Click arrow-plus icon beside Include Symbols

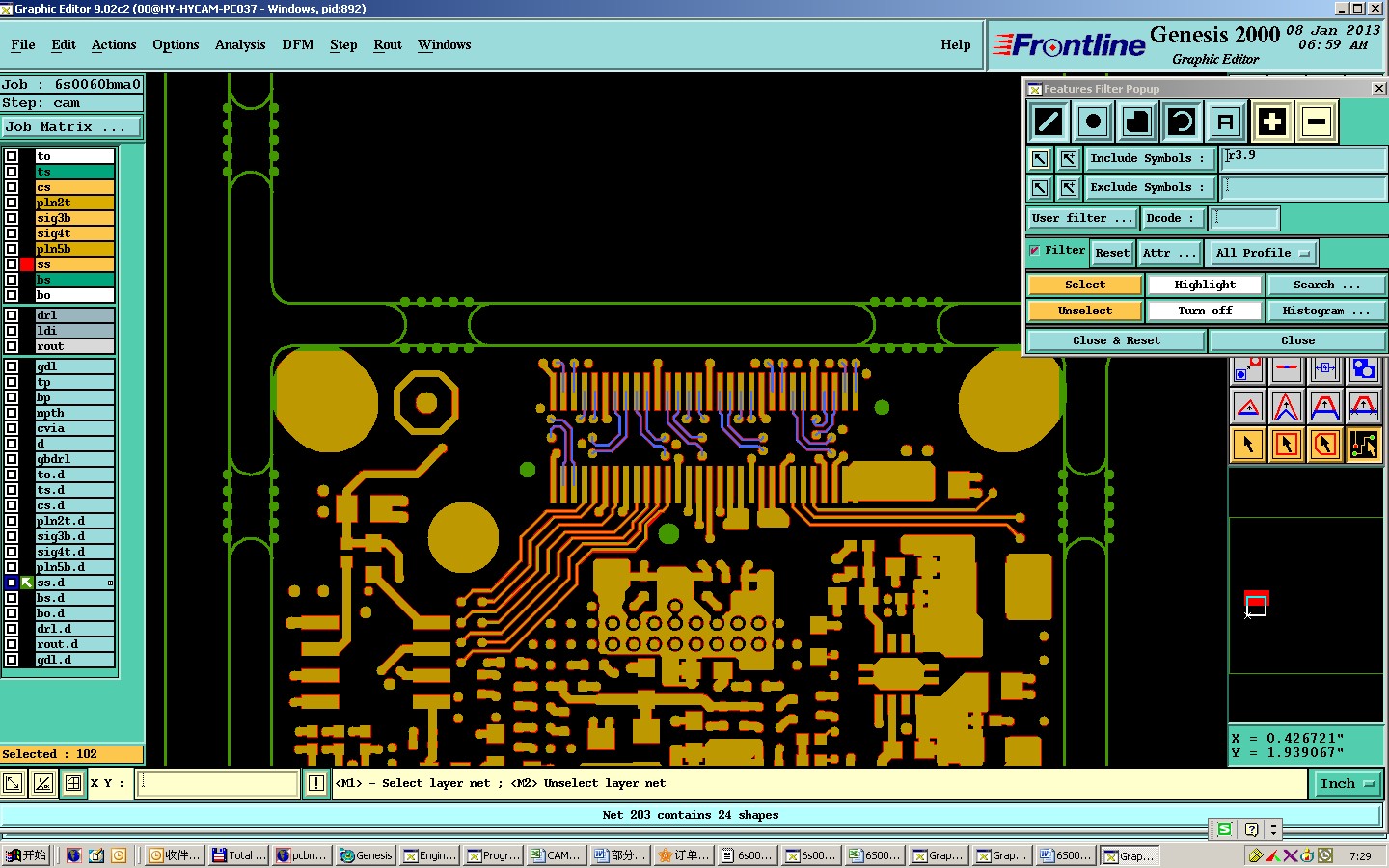coord(1069,159)
